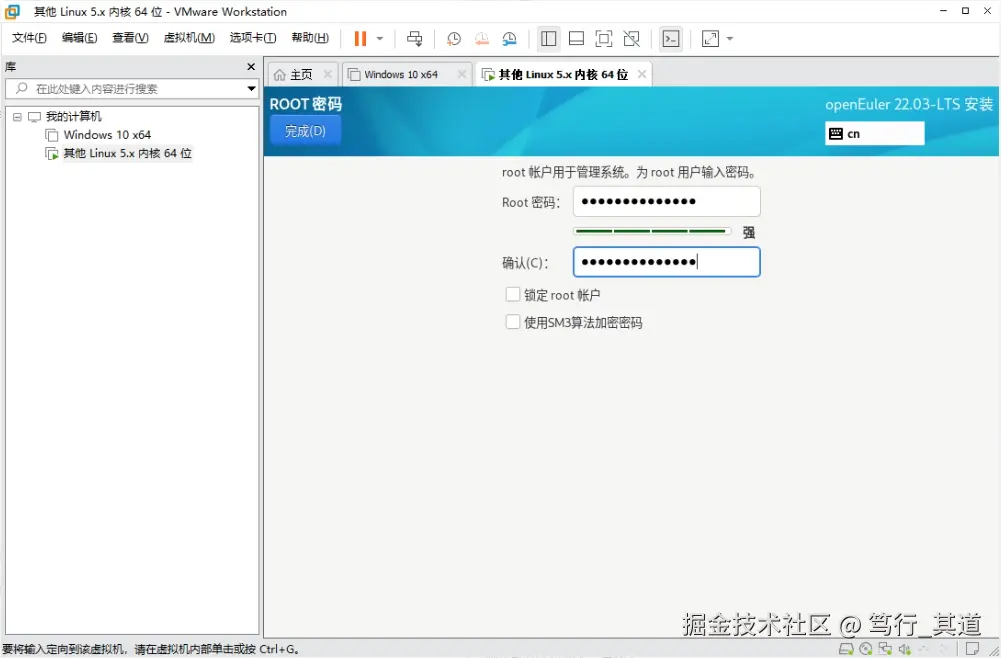Click the 确认(C) password confirmation field

666,262
